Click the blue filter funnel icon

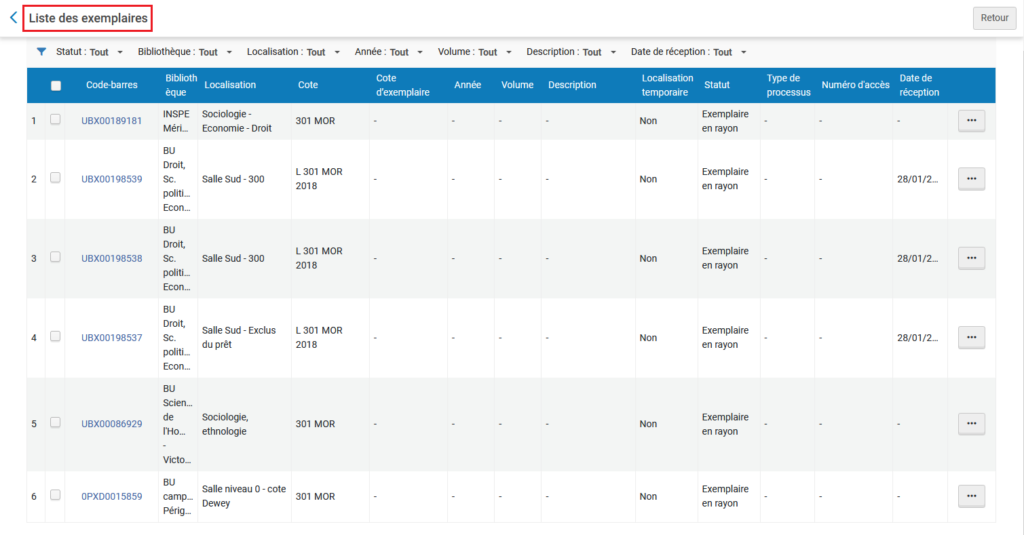coord(41,52)
